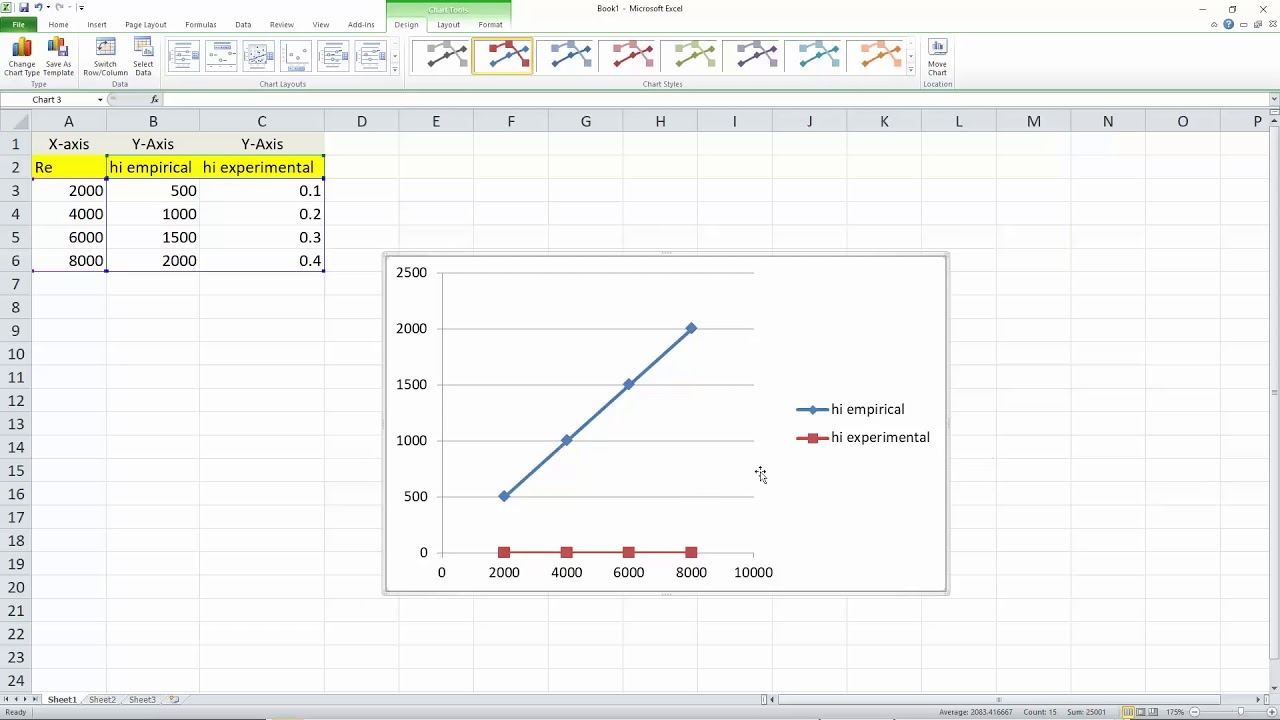Viewport: 1280px width, 720px height.
Task: Click the Excel Help question icon
Action: pyautogui.click(x=1228, y=24)
